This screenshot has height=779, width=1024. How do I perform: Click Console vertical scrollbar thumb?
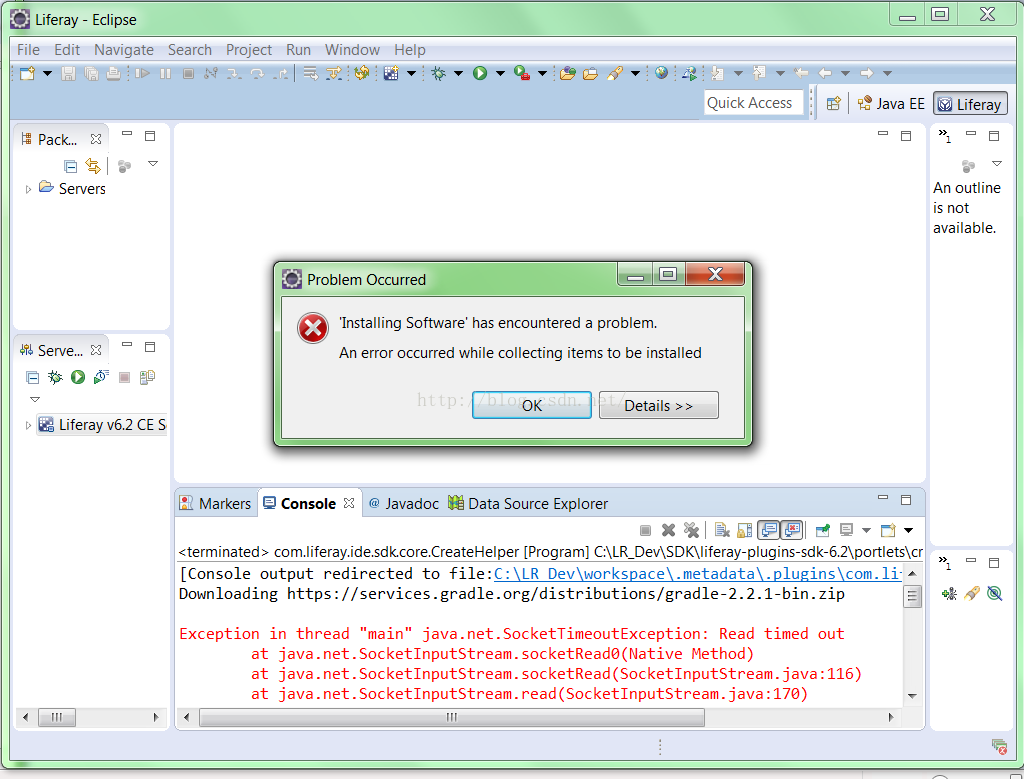[x=912, y=596]
